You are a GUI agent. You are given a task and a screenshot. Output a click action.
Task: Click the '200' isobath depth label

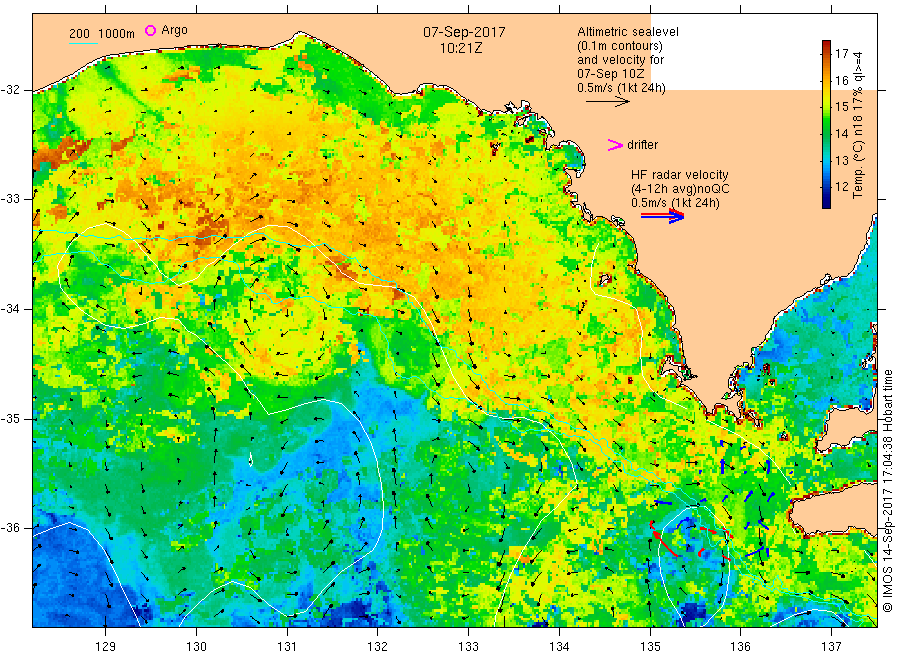[79, 34]
